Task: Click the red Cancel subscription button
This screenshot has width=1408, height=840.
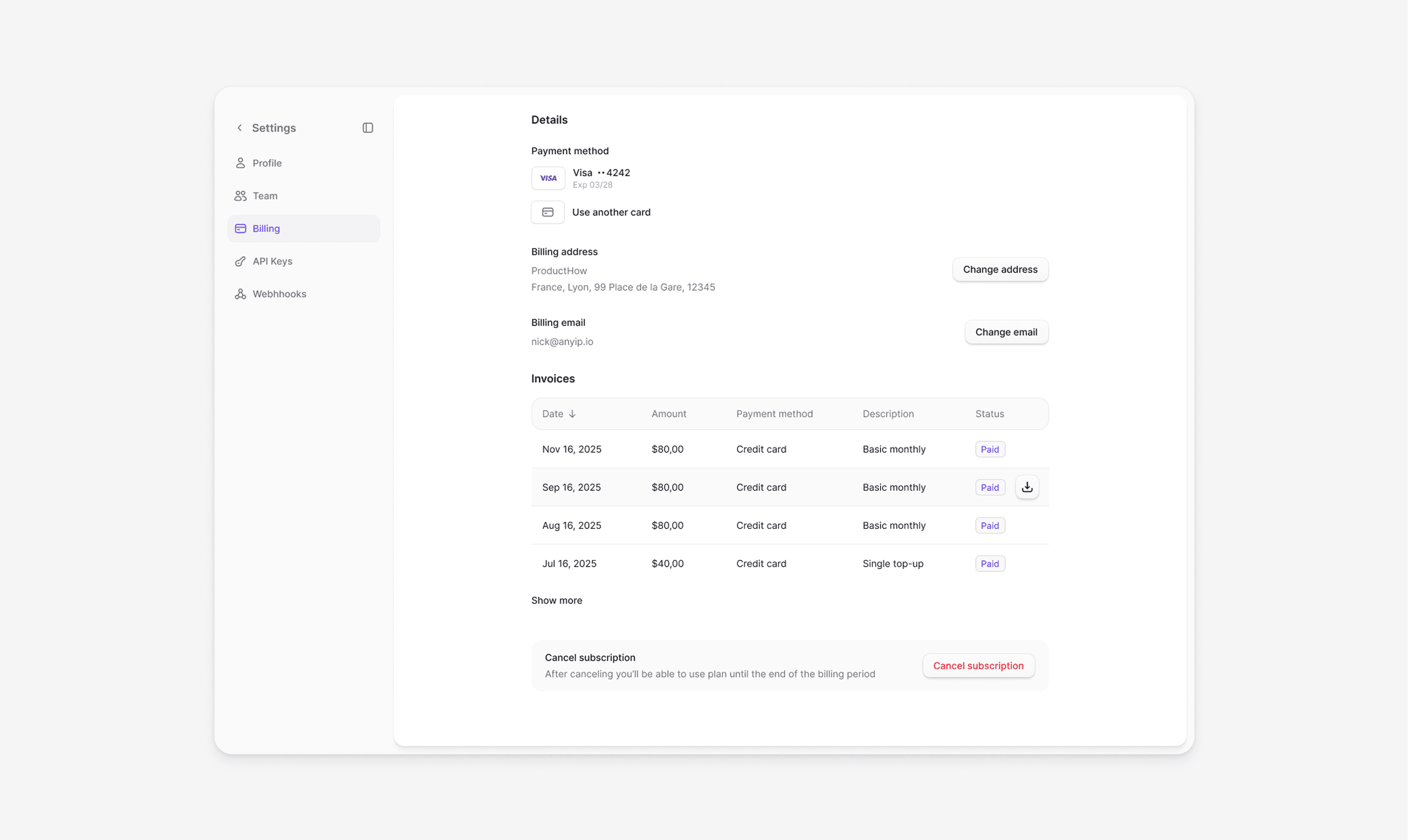Action: (x=978, y=666)
